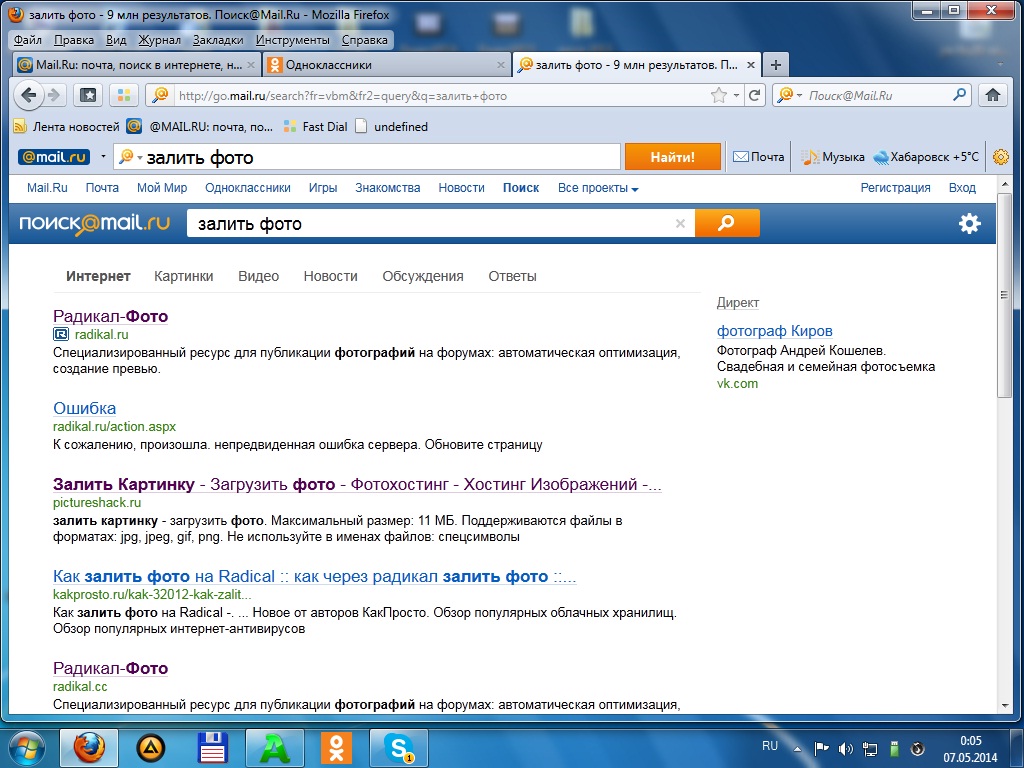Open search settings gear in blue header
1024x768 pixels.
point(969,223)
